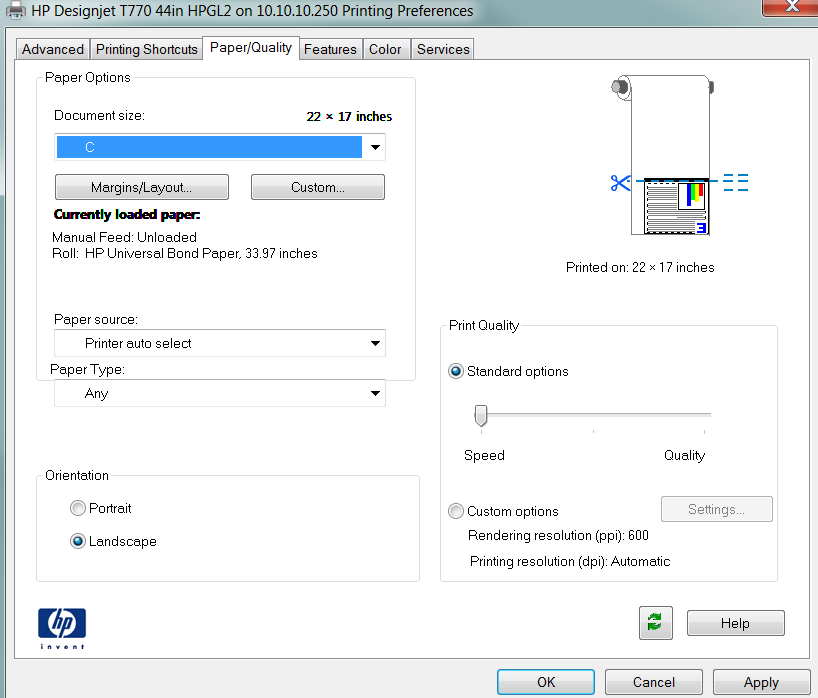
Task: Click the Custom paper size button
Action: click(318, 187)
